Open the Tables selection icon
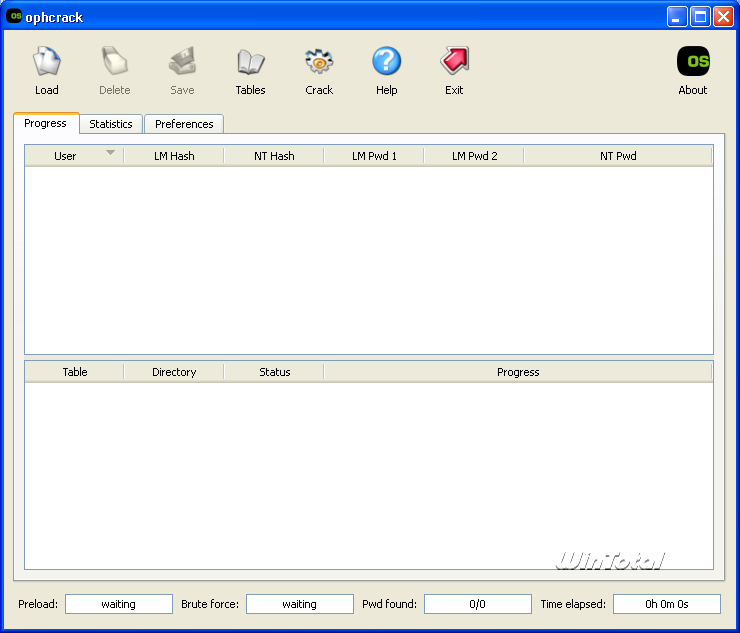Image resolution: width=740 pixels, height=633 pixels. (x=250, y=63)
